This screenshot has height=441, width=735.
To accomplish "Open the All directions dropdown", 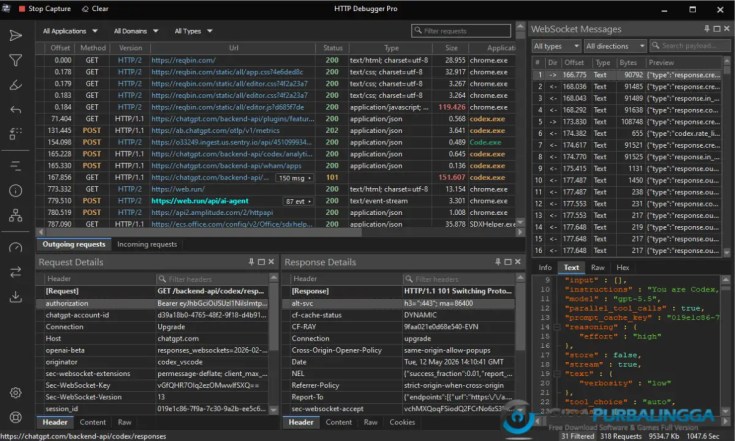I will tap(615, 46).
